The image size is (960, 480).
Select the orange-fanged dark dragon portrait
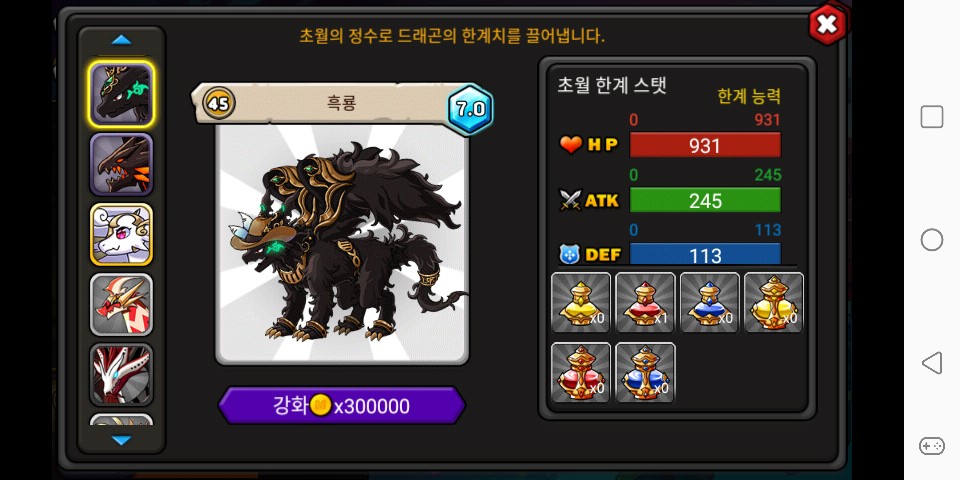[x=121, y=164]
